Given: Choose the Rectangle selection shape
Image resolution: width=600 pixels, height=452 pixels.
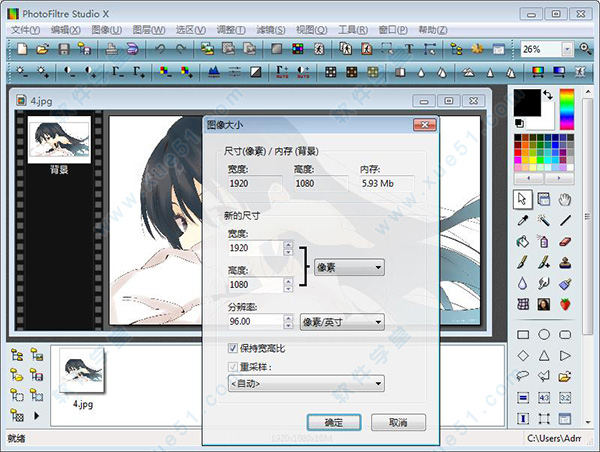Looking at the screenshot, I should (523, 335).
